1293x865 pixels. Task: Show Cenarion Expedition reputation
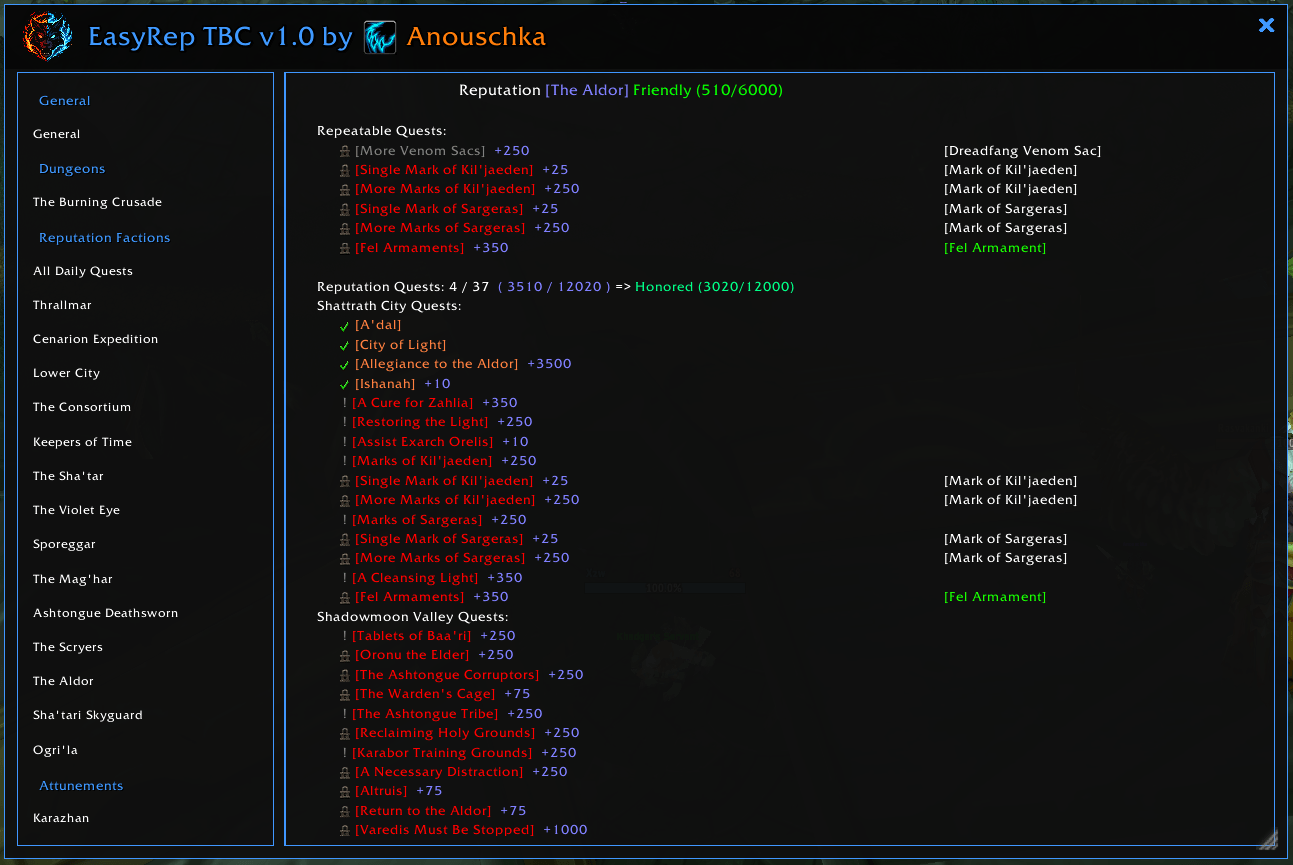tap(96, 339)
